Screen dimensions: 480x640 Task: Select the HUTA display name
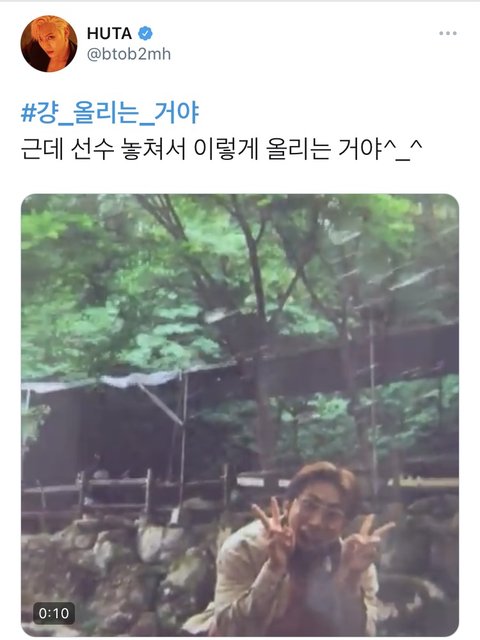(109, 33)
